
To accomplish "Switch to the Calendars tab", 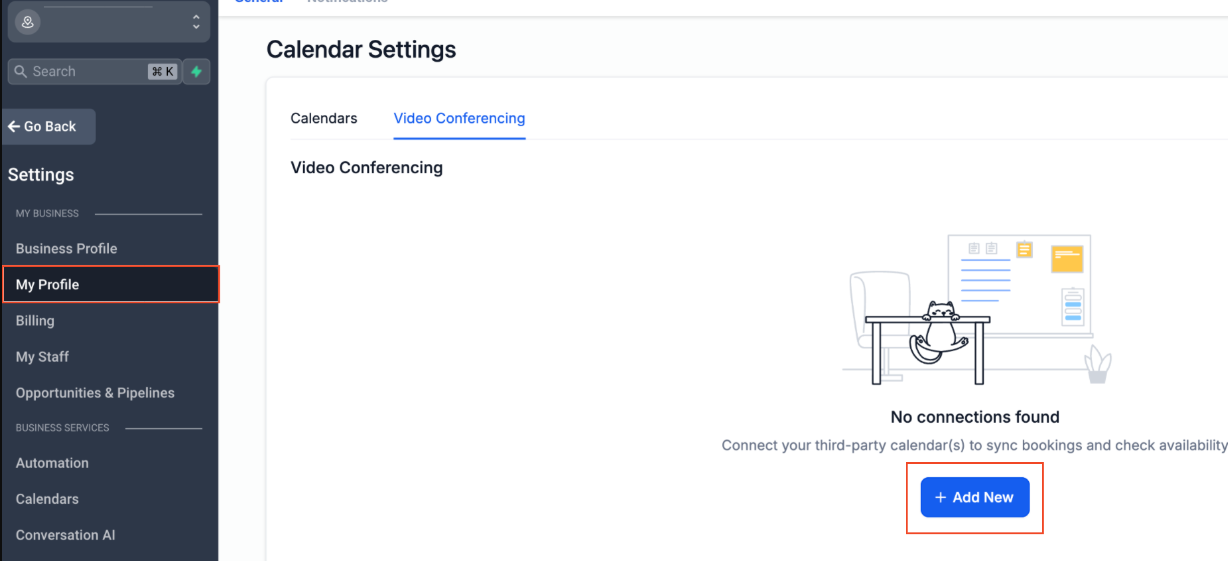I will click(x=324, y=118).
